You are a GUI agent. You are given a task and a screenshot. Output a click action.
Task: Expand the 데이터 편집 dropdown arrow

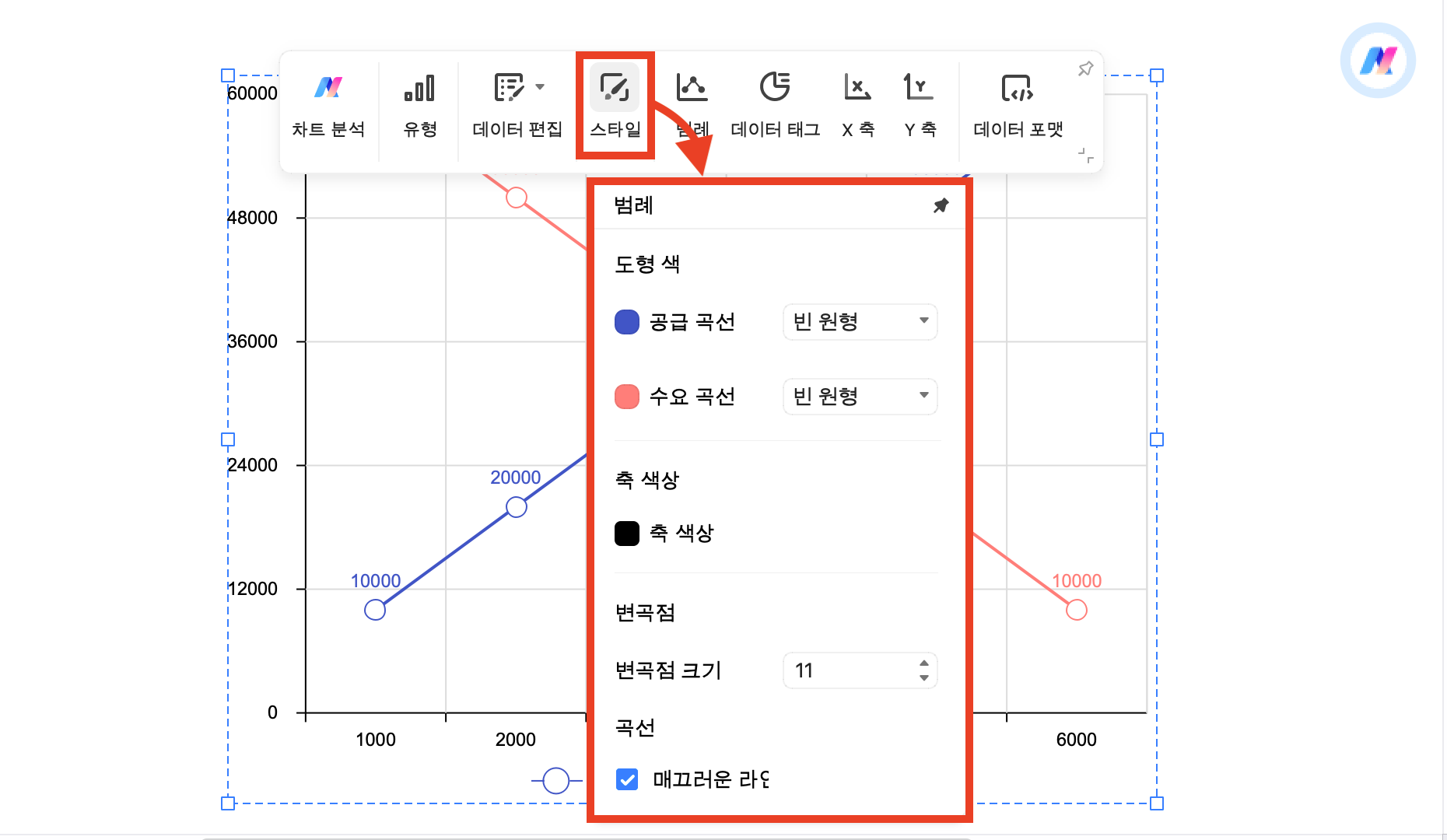click(x=540, y=87)
